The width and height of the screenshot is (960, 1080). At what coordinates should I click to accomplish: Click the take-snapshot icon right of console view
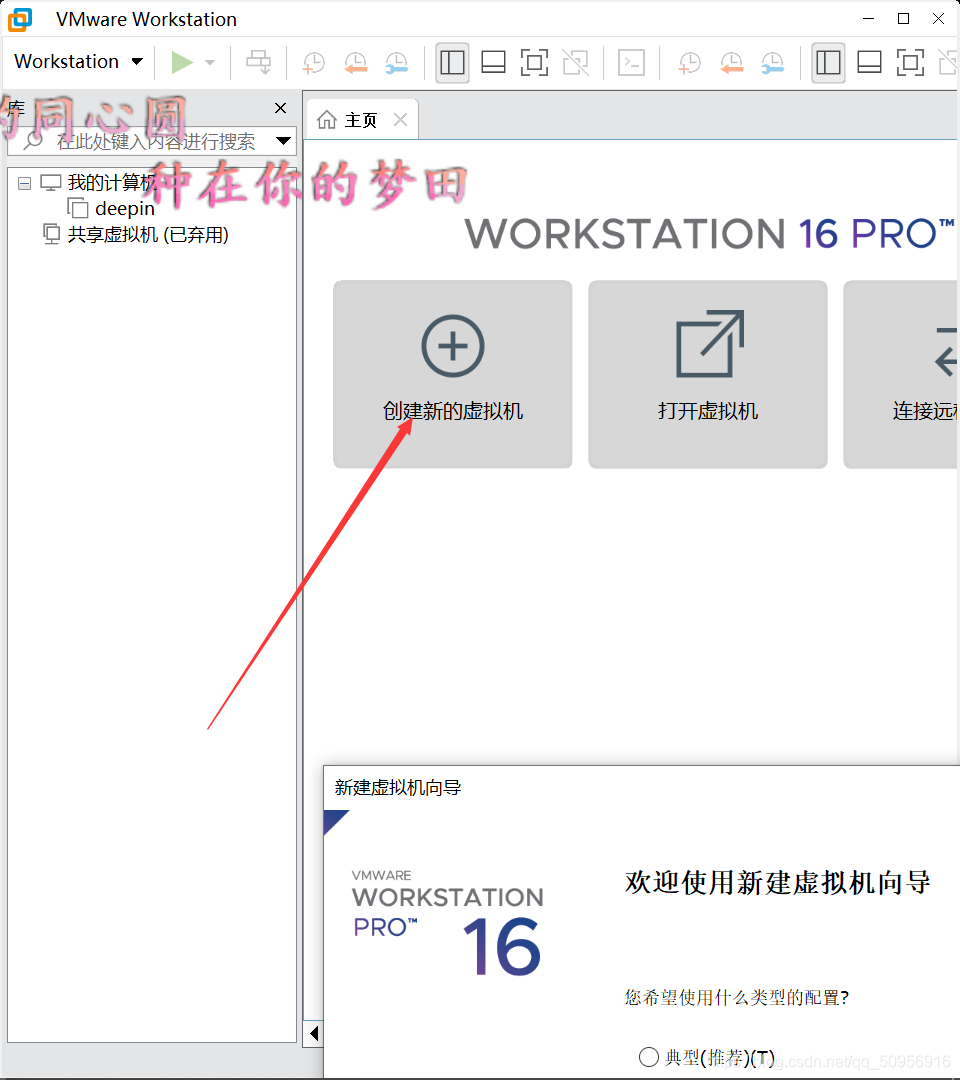(x=689, y=63)
